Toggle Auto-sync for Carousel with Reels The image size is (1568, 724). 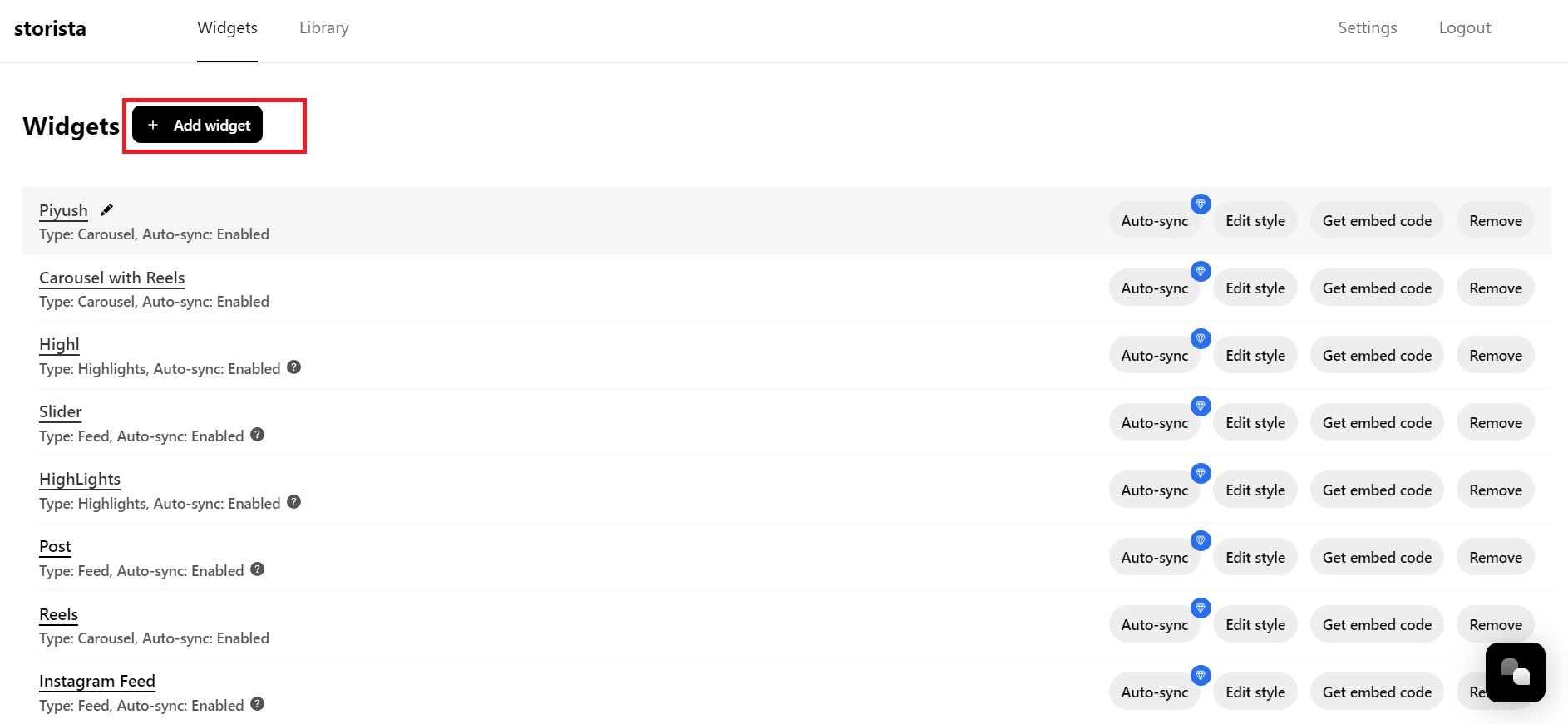(x=1154, y=288)
